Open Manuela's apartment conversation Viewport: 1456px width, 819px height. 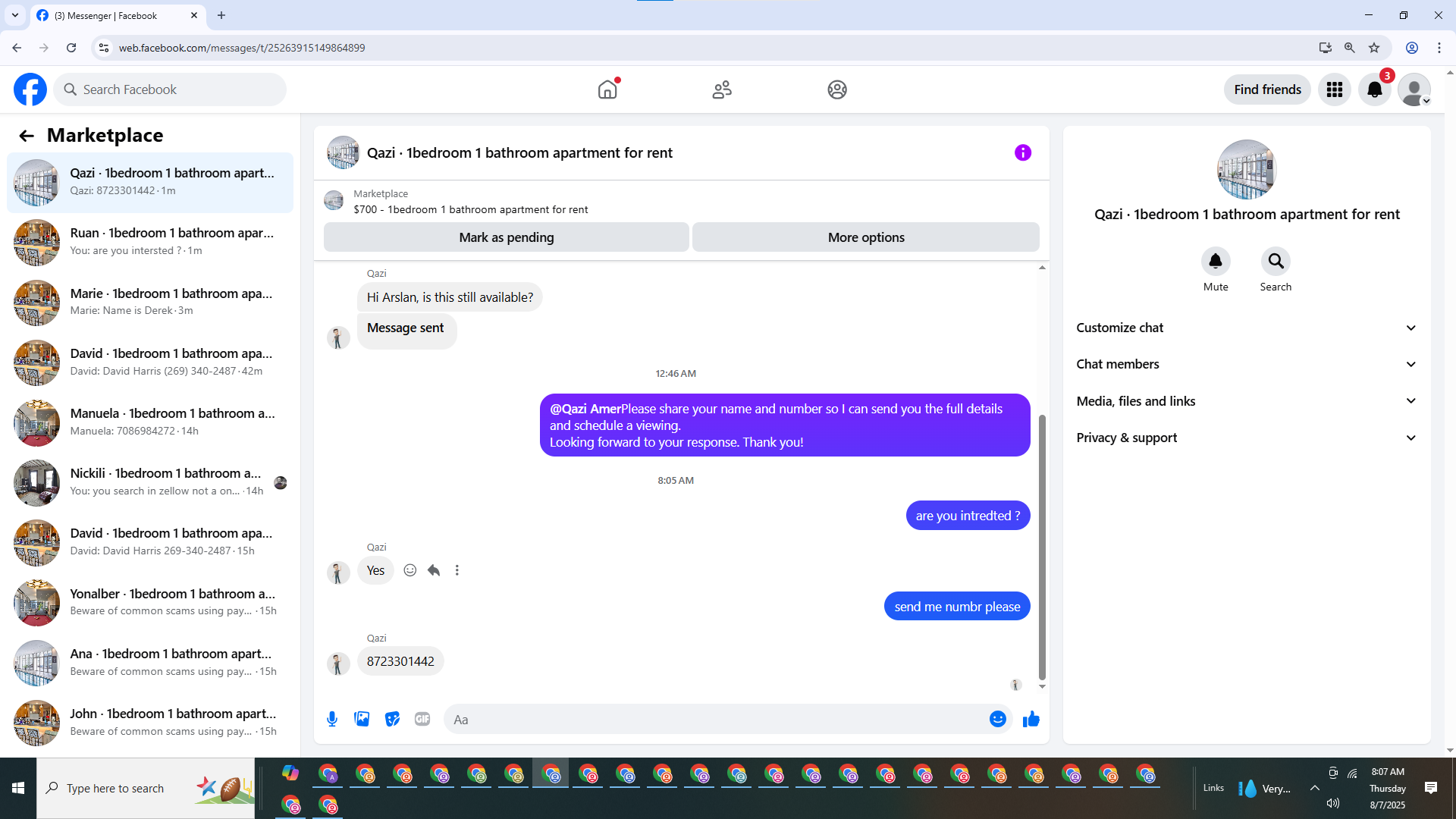coord(150,422)
